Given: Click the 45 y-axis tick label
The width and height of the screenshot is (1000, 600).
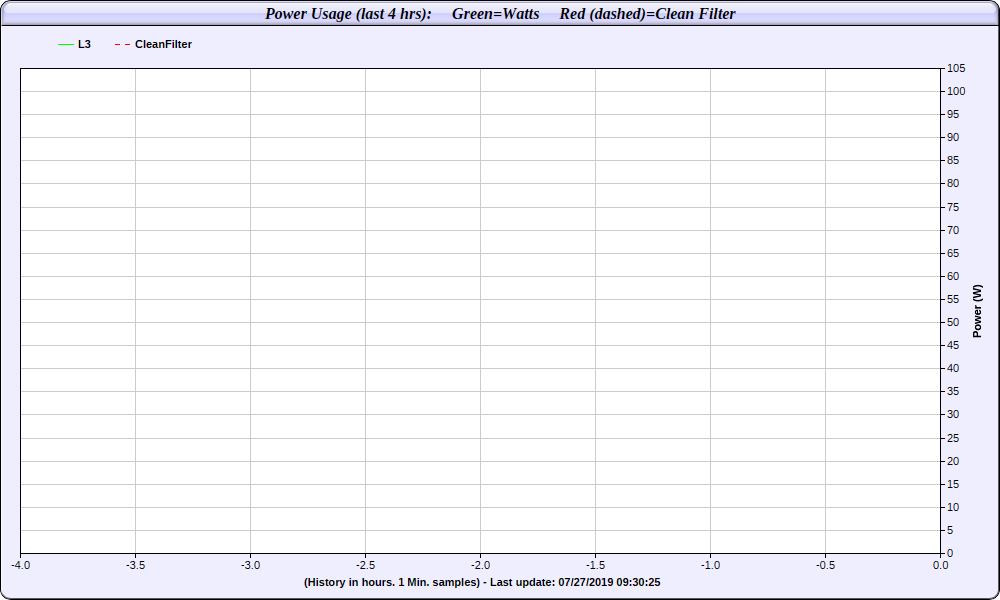Looking at the screenshot, I should click(x=953, y=345).
